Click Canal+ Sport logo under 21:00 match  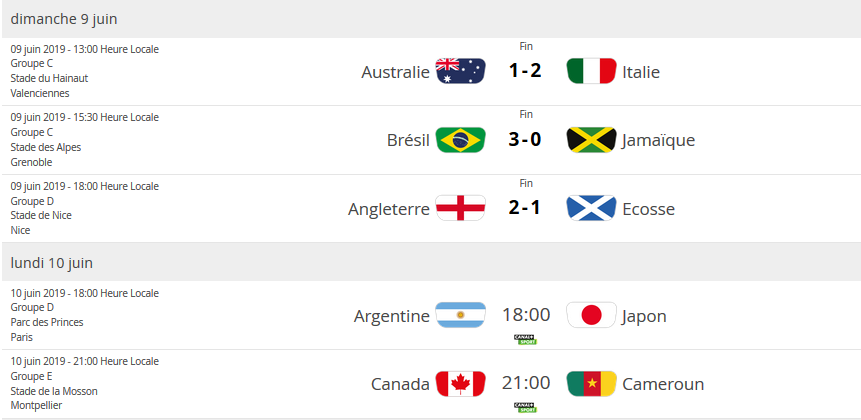[526, 407]
